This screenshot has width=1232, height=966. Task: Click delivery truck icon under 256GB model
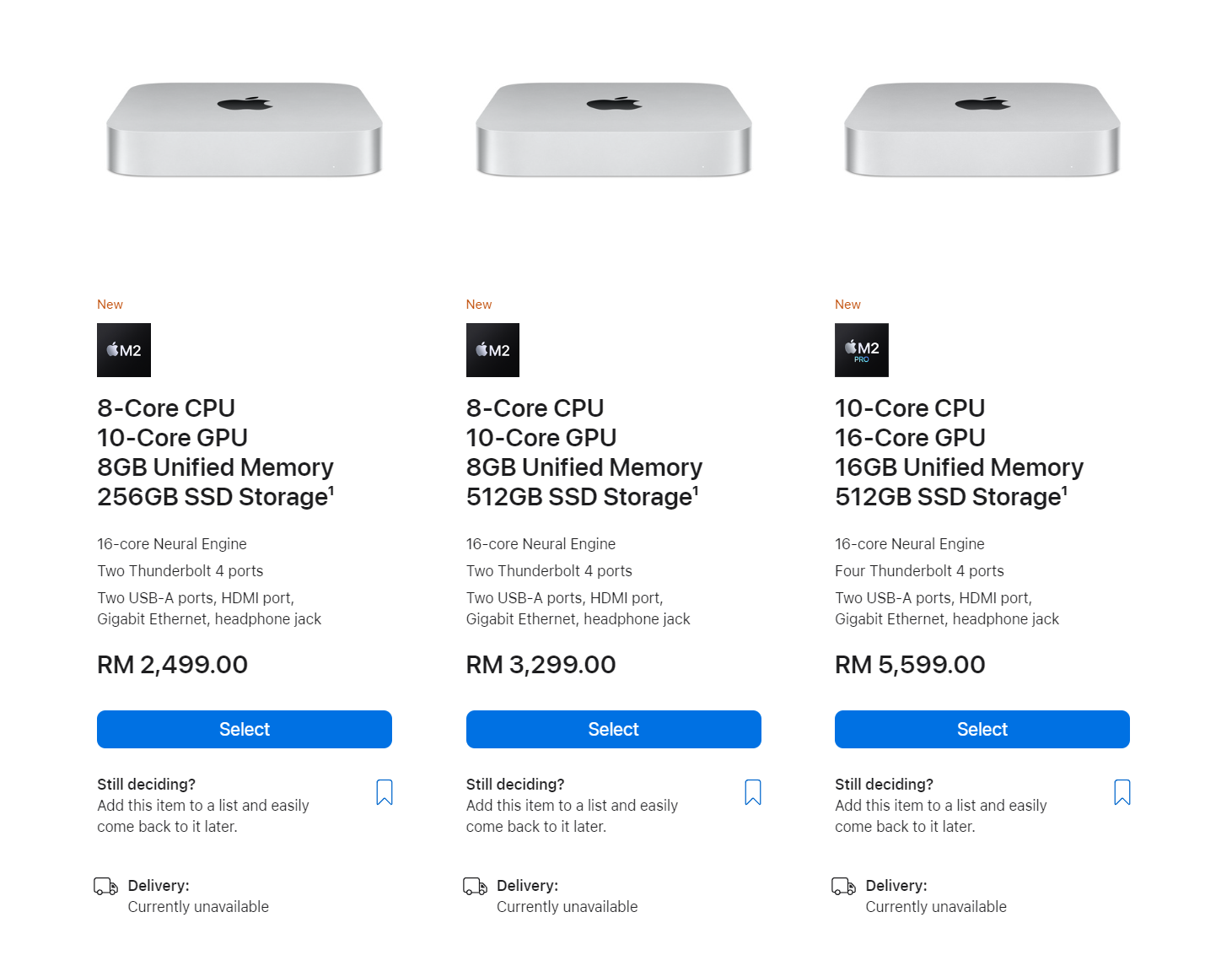106,886
